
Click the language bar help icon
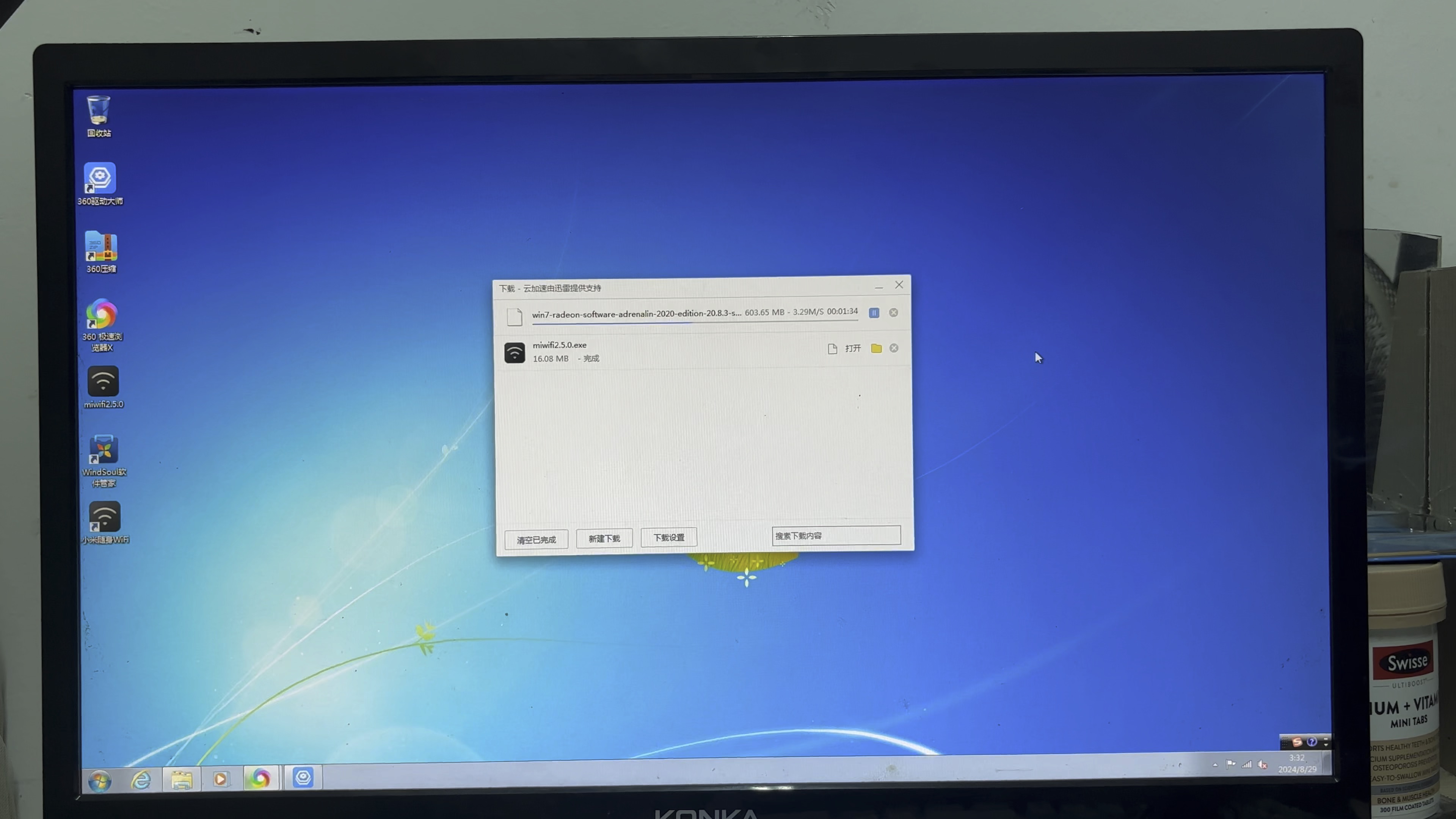pyautogui.click(x=1312, y=742)
